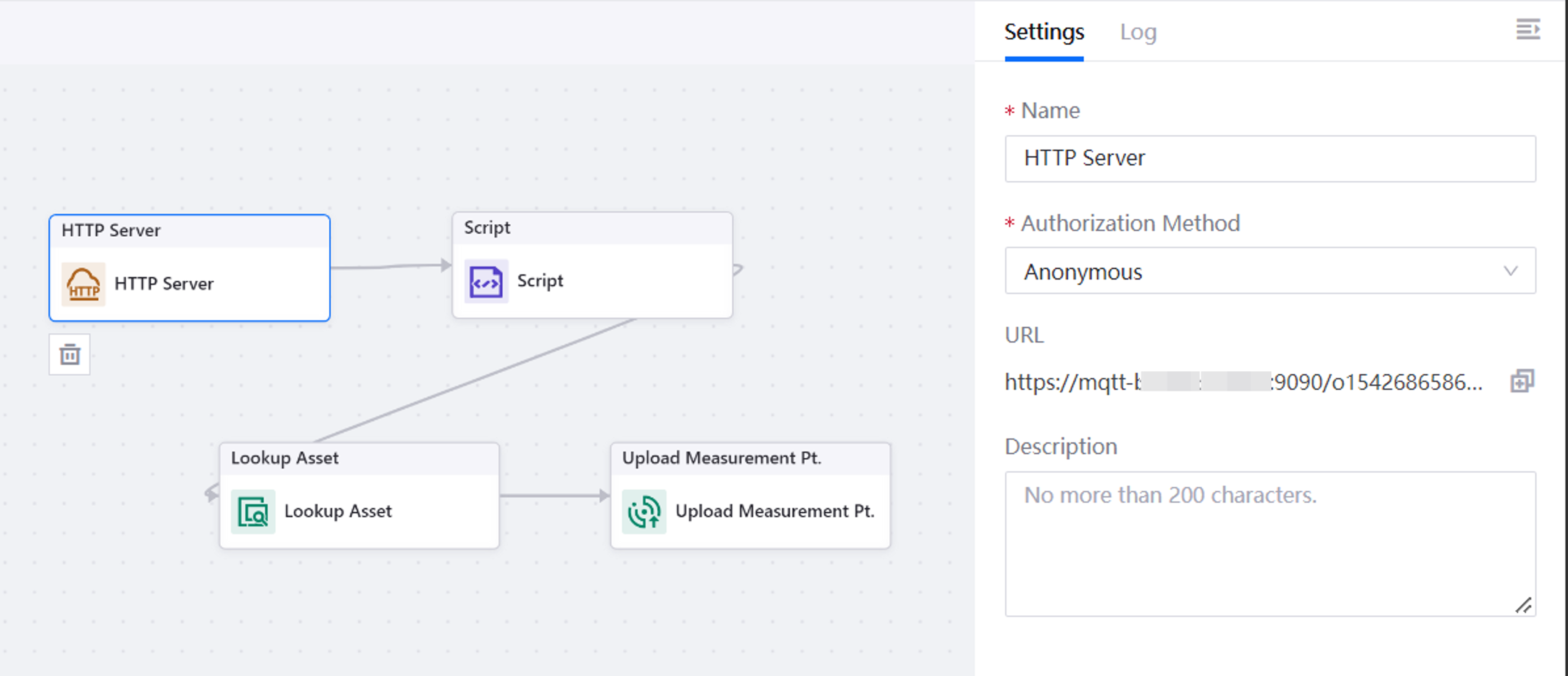Click the Script node output connector
The image size is (1568, 676).
tap(738, 269)
